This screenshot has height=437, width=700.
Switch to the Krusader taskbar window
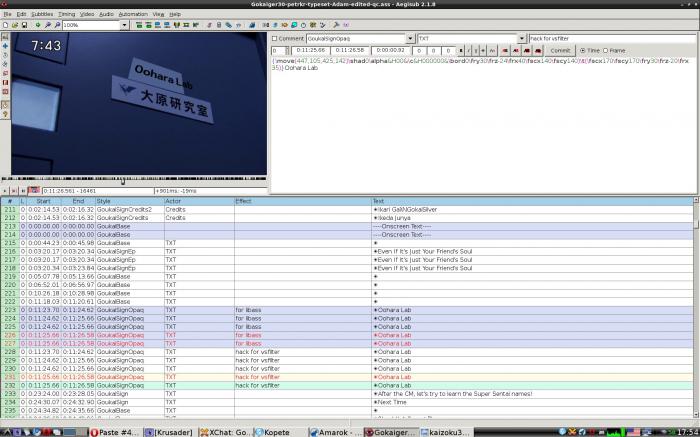point(171,432)
